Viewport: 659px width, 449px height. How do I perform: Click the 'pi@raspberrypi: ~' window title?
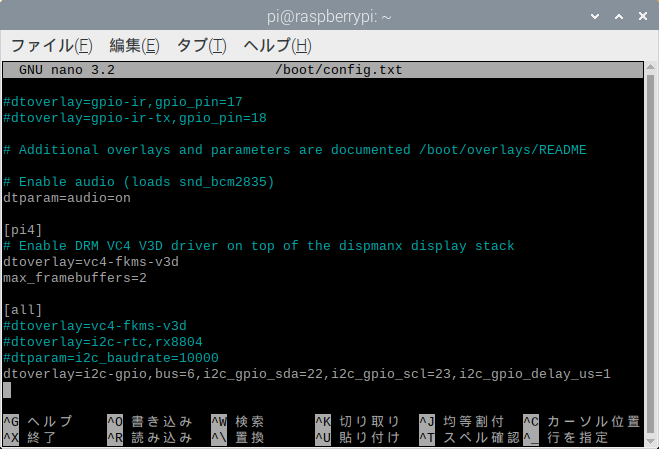coord(329,17)
